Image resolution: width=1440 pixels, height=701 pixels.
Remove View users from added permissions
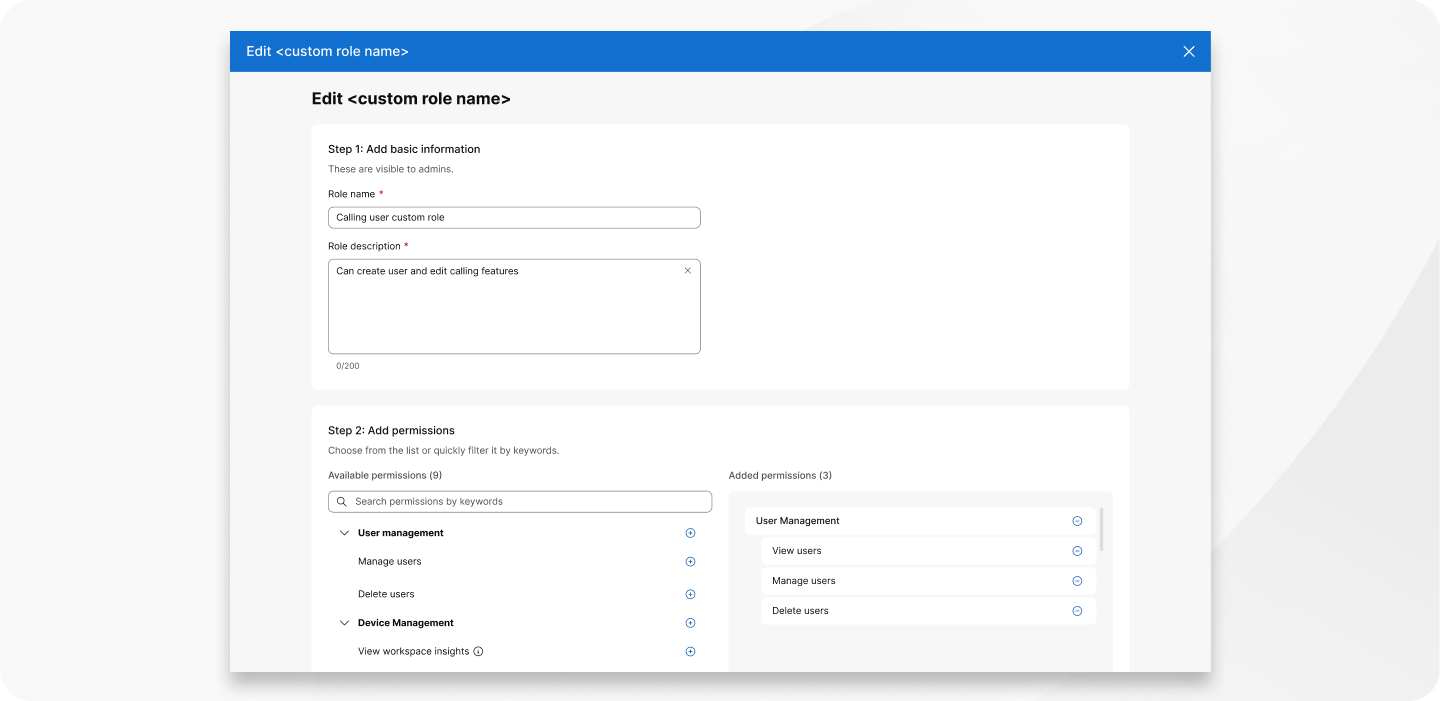point(1077,551)
